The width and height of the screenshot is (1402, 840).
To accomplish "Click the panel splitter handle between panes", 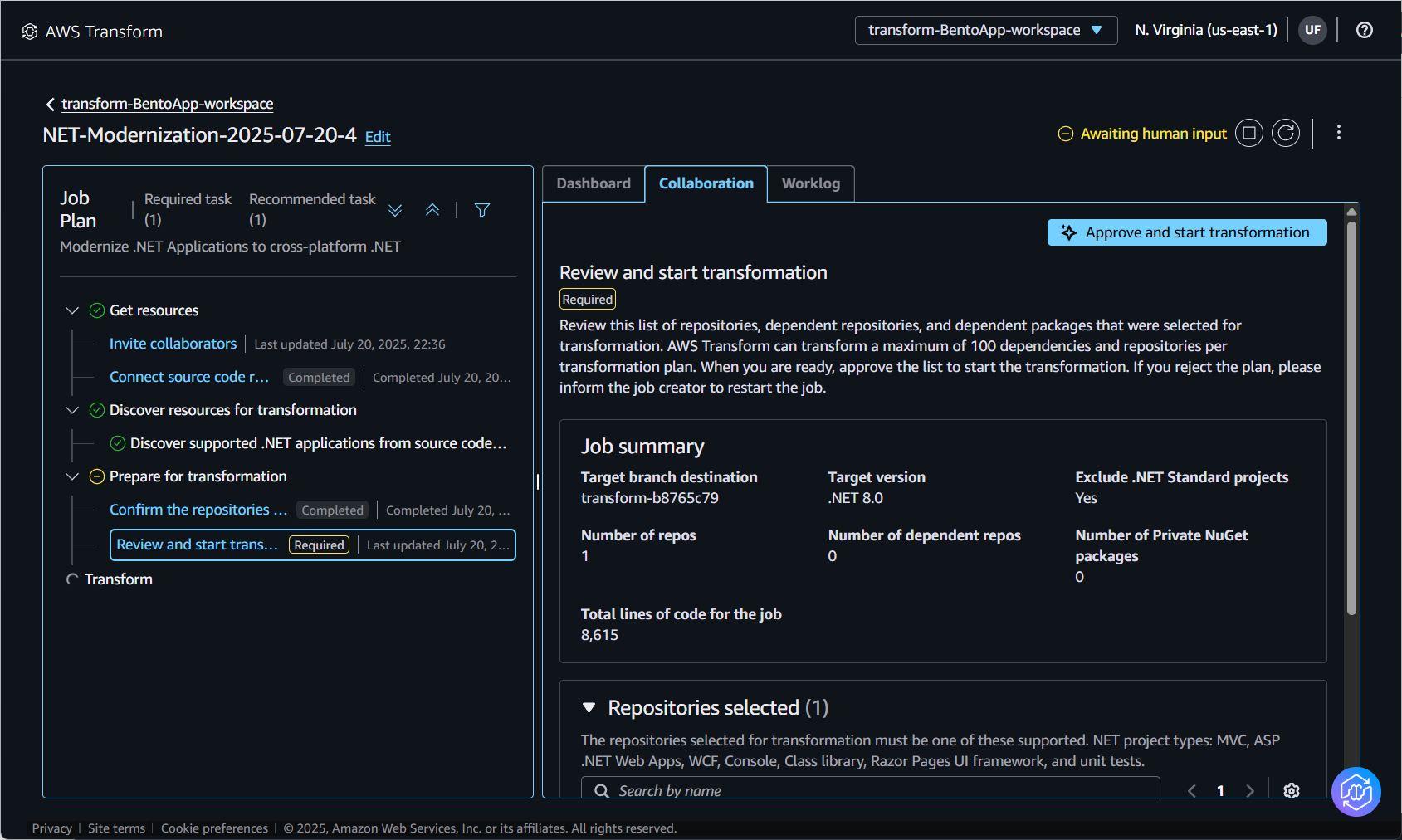I will pos(538,481).
